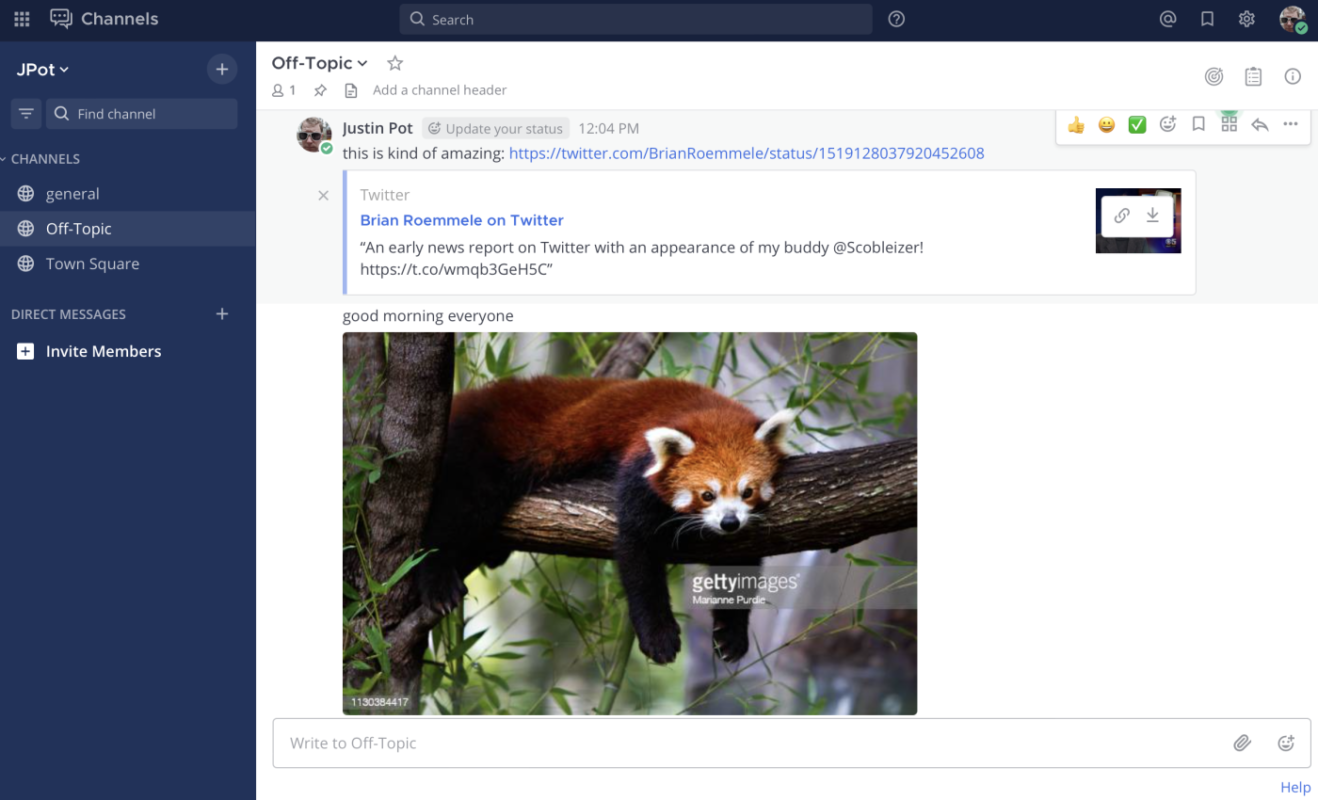The width and height of the screenshot is (1318, 800).
Task: Open channel info icon
Action: pos(1292,77)
